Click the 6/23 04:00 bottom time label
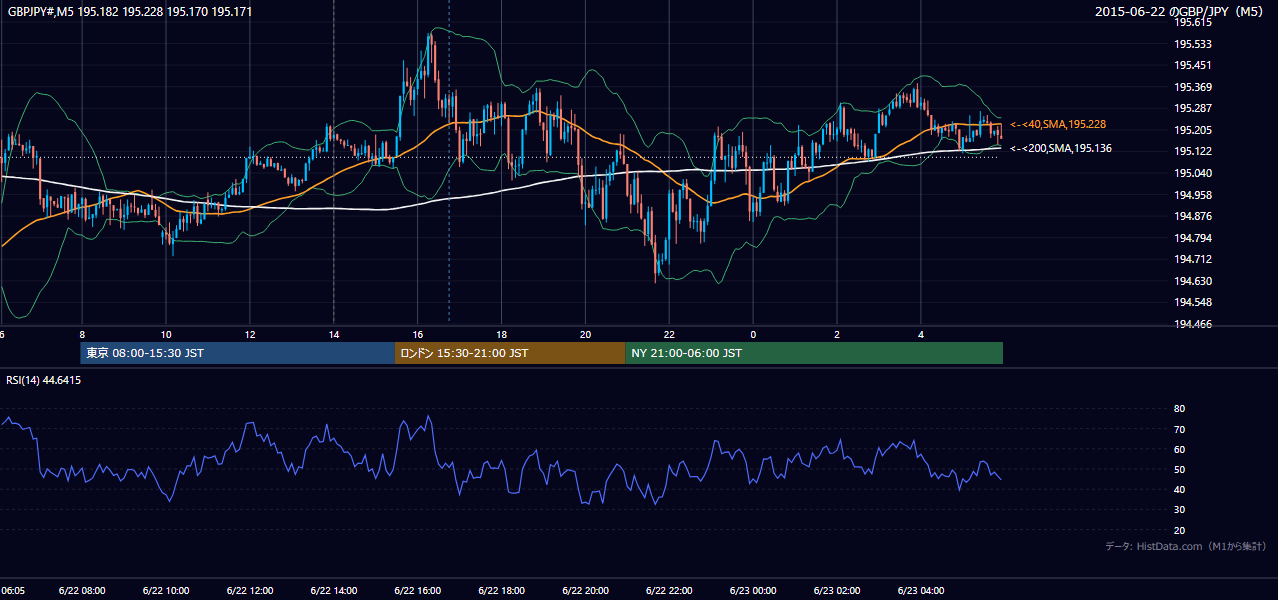The image size is (1278, 600). coord(921,590)
